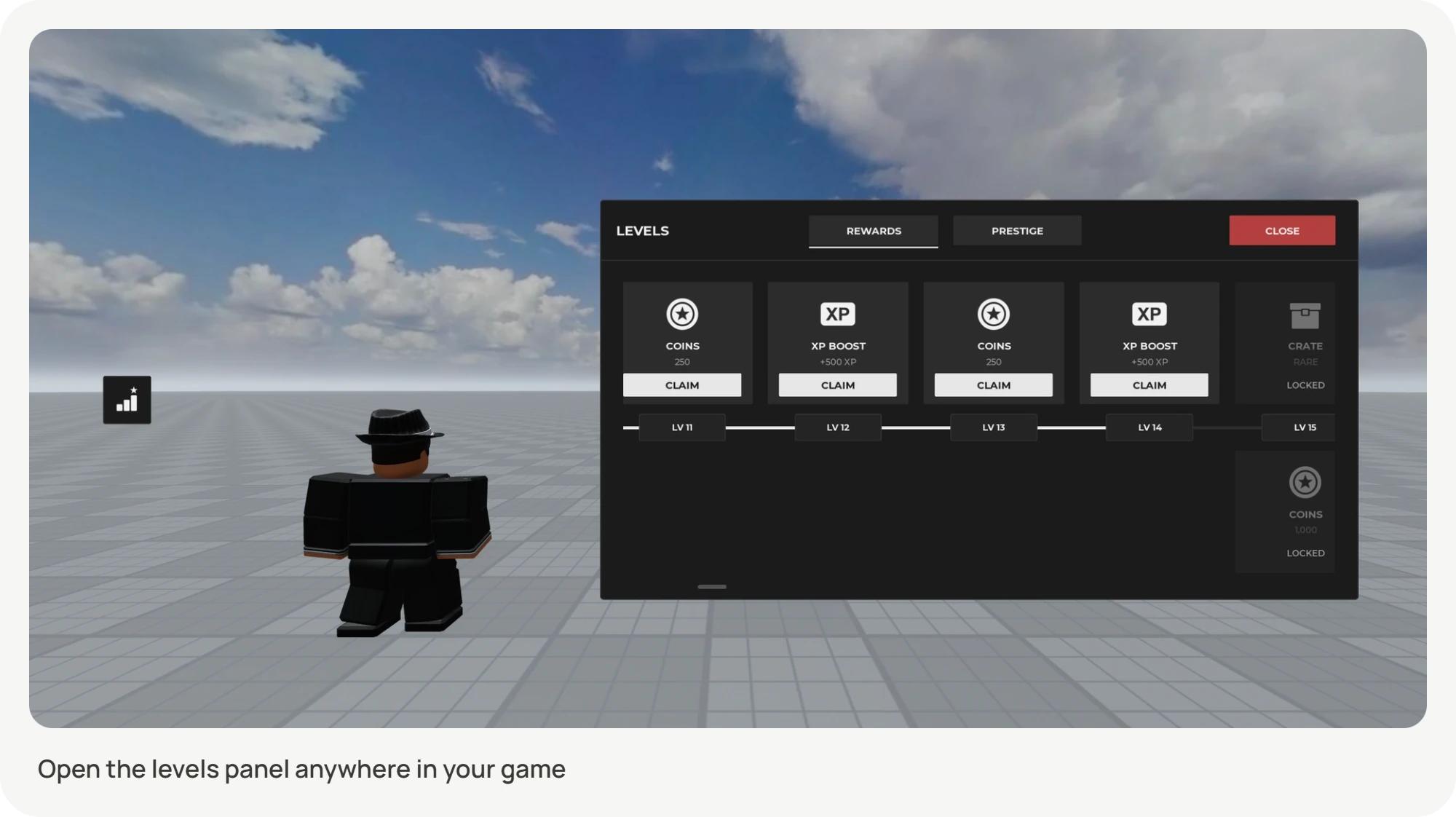This screenshot has height=817, width=1456.
Task: Click the horizontal scrollbar handle in the panel
Action: pyautogui.click(x=712, y=587)
